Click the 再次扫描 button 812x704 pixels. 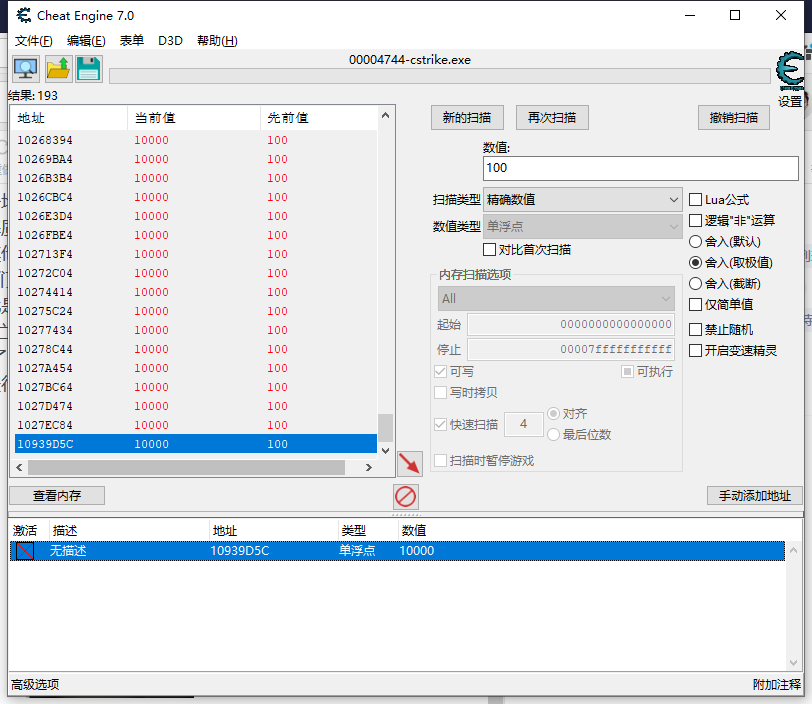coord(552,118)
